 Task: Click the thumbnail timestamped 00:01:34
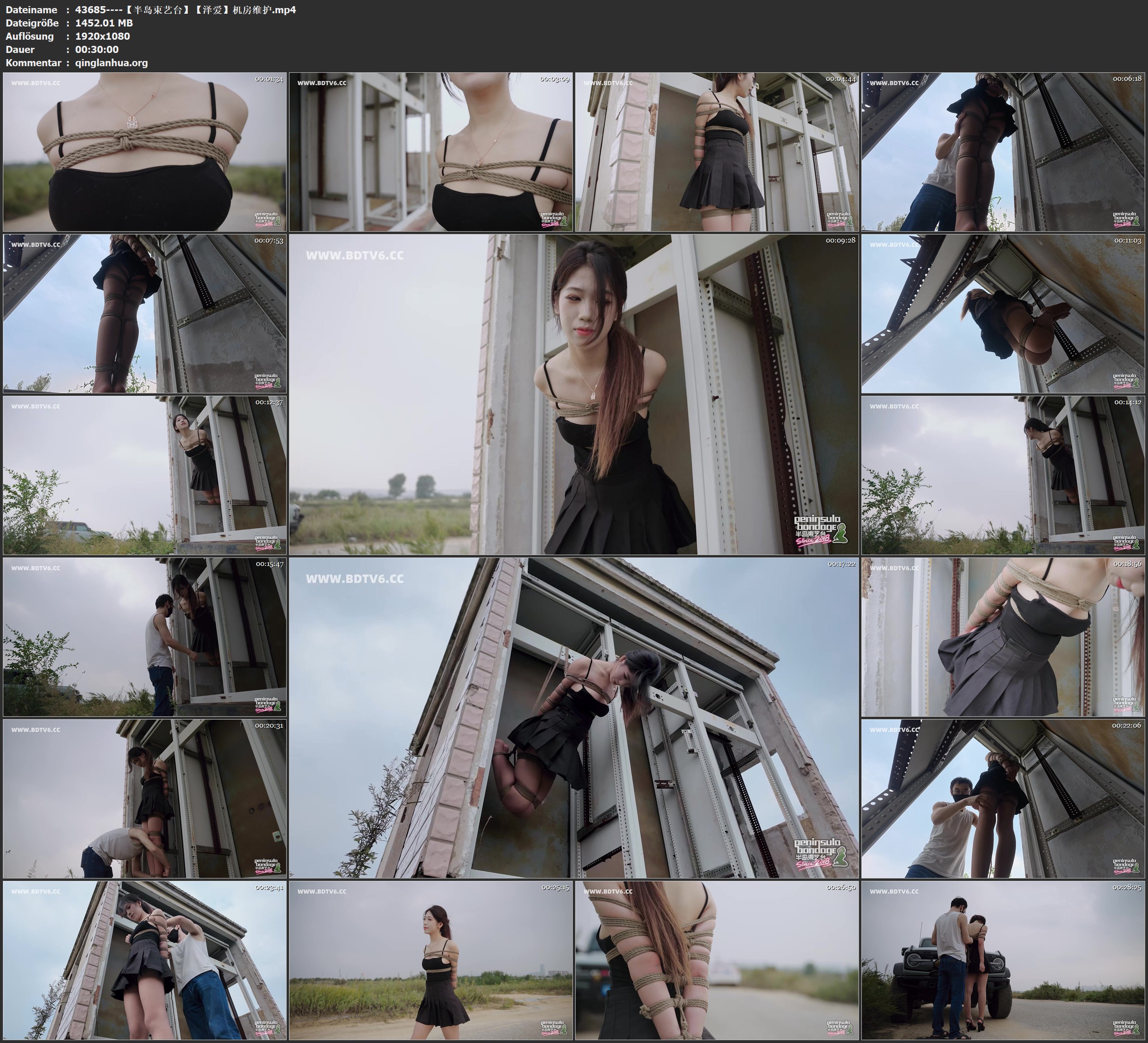coord(145,151)
